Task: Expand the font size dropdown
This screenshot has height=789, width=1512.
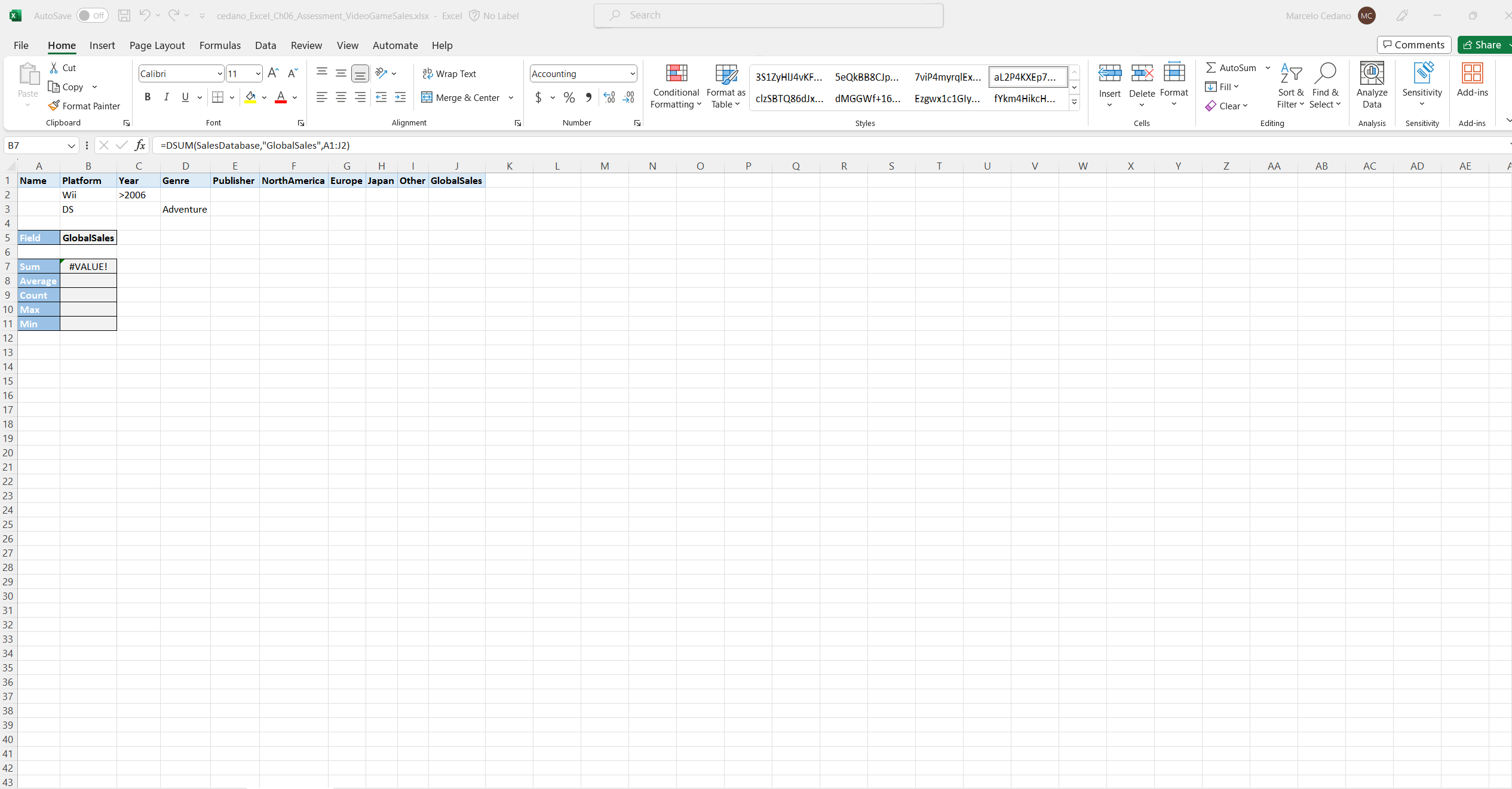Action: coord(258,73)
